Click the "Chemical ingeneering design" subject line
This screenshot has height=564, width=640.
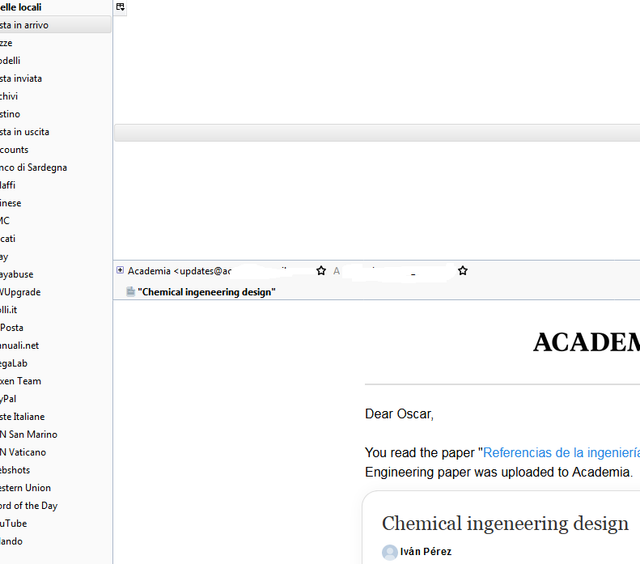[x=207, y=292]
